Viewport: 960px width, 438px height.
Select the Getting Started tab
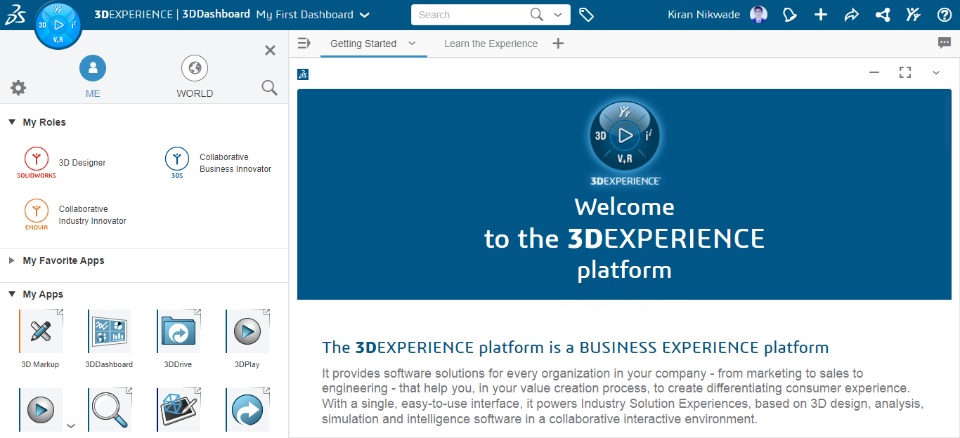click(363, 43)
